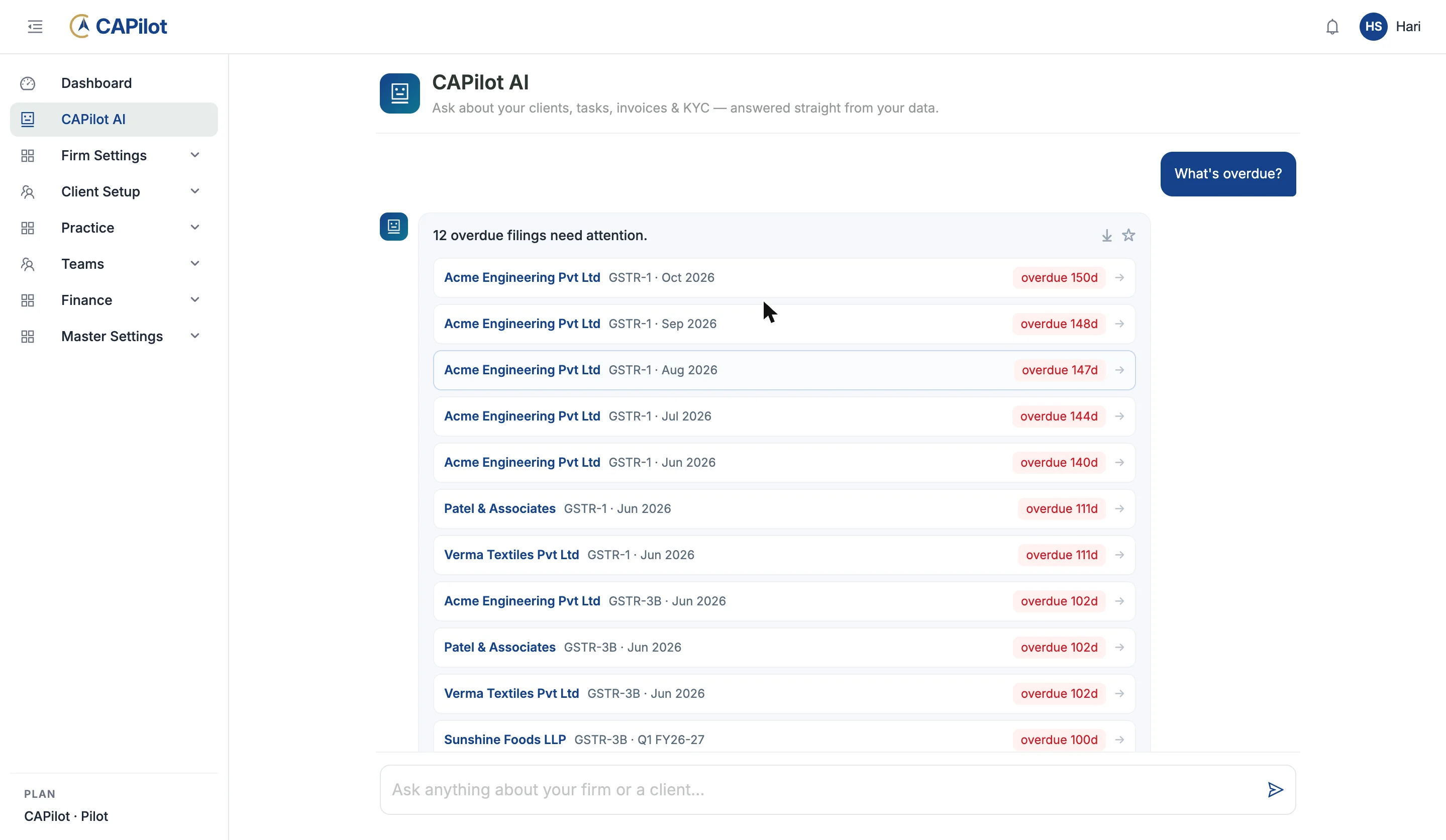Click the Dashboard gauge icon

[x=28, y=84]
